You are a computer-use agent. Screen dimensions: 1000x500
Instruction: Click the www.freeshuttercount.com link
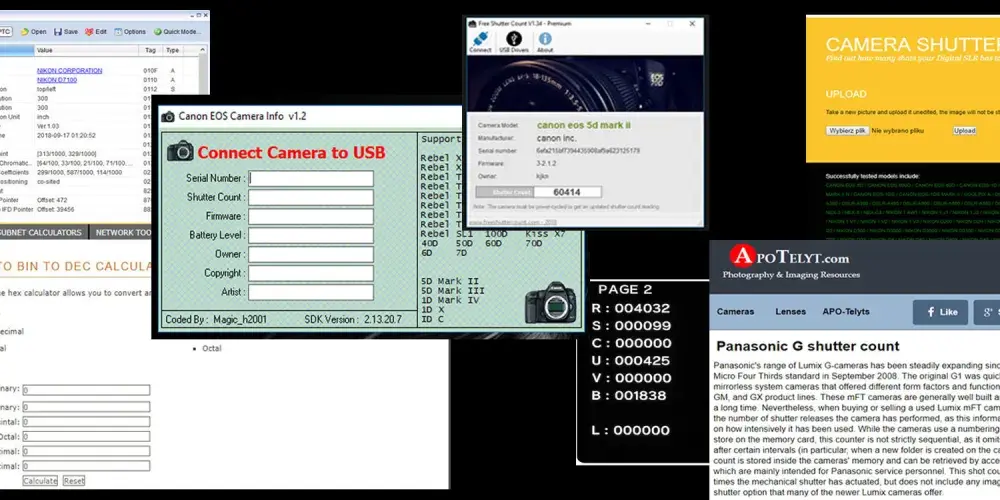(513, 222)
